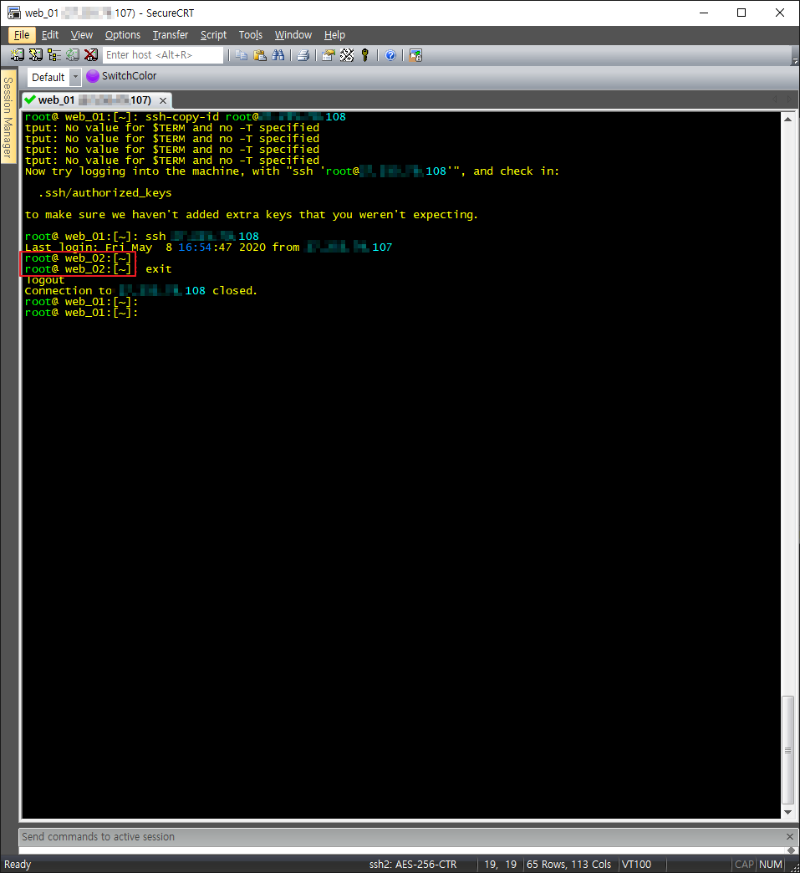The image size is (800, 873).
Task: Close the web_01 session tab
Action: [162, 100]
